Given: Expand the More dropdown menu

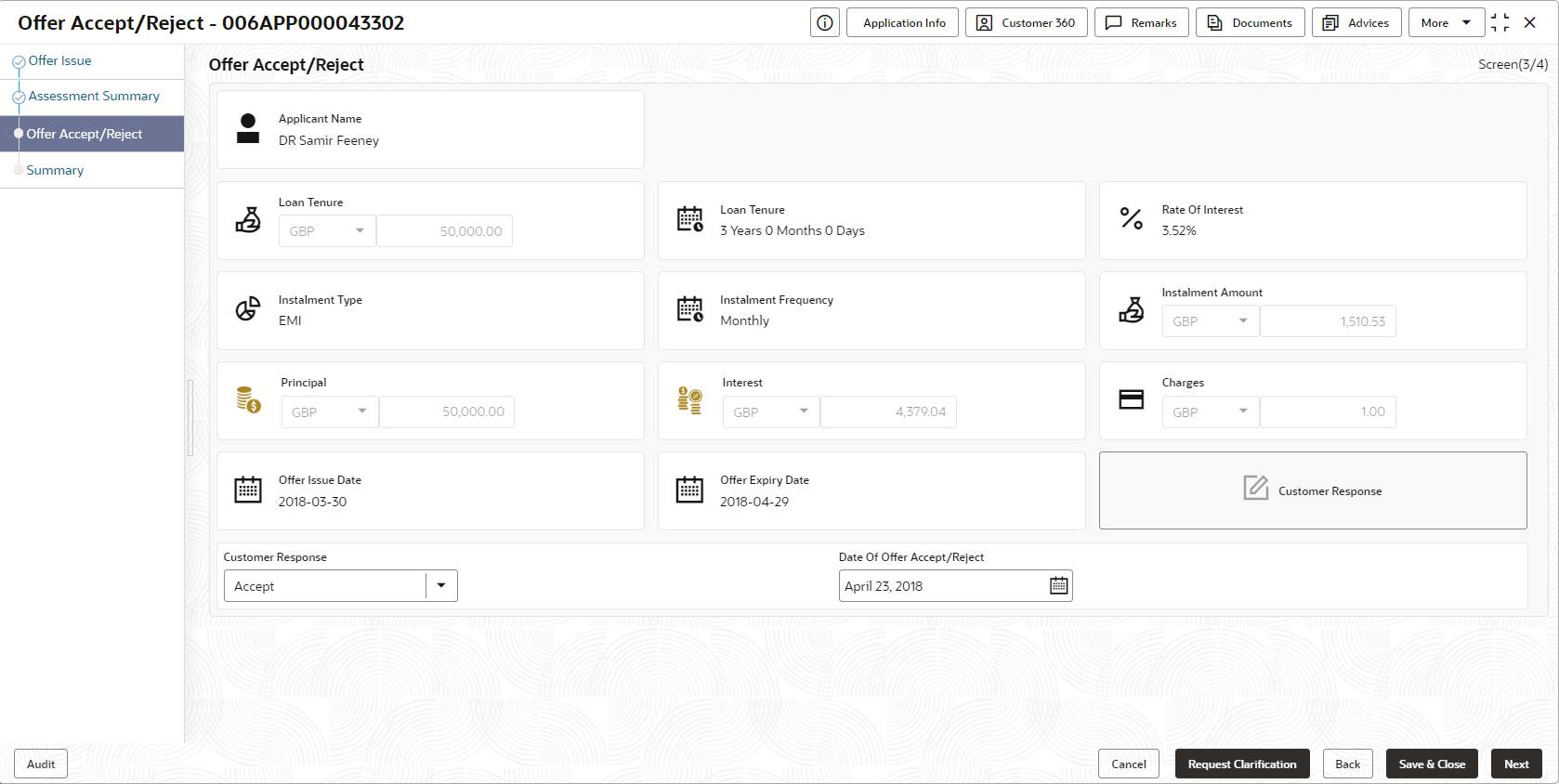Looking at the screenshot, I should (x=1446, y=23).
